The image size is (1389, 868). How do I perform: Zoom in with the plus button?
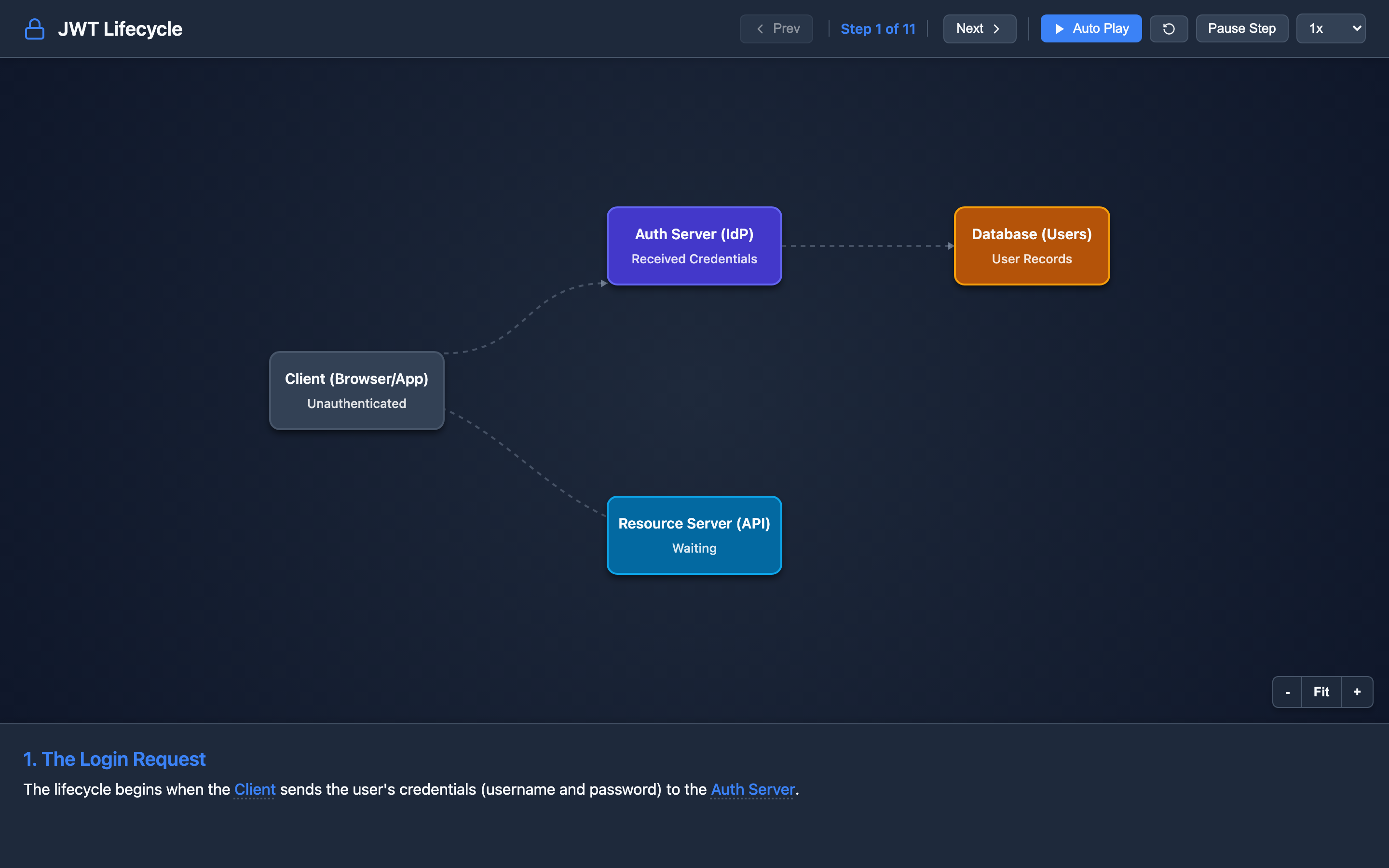(x=1357, y=692)
